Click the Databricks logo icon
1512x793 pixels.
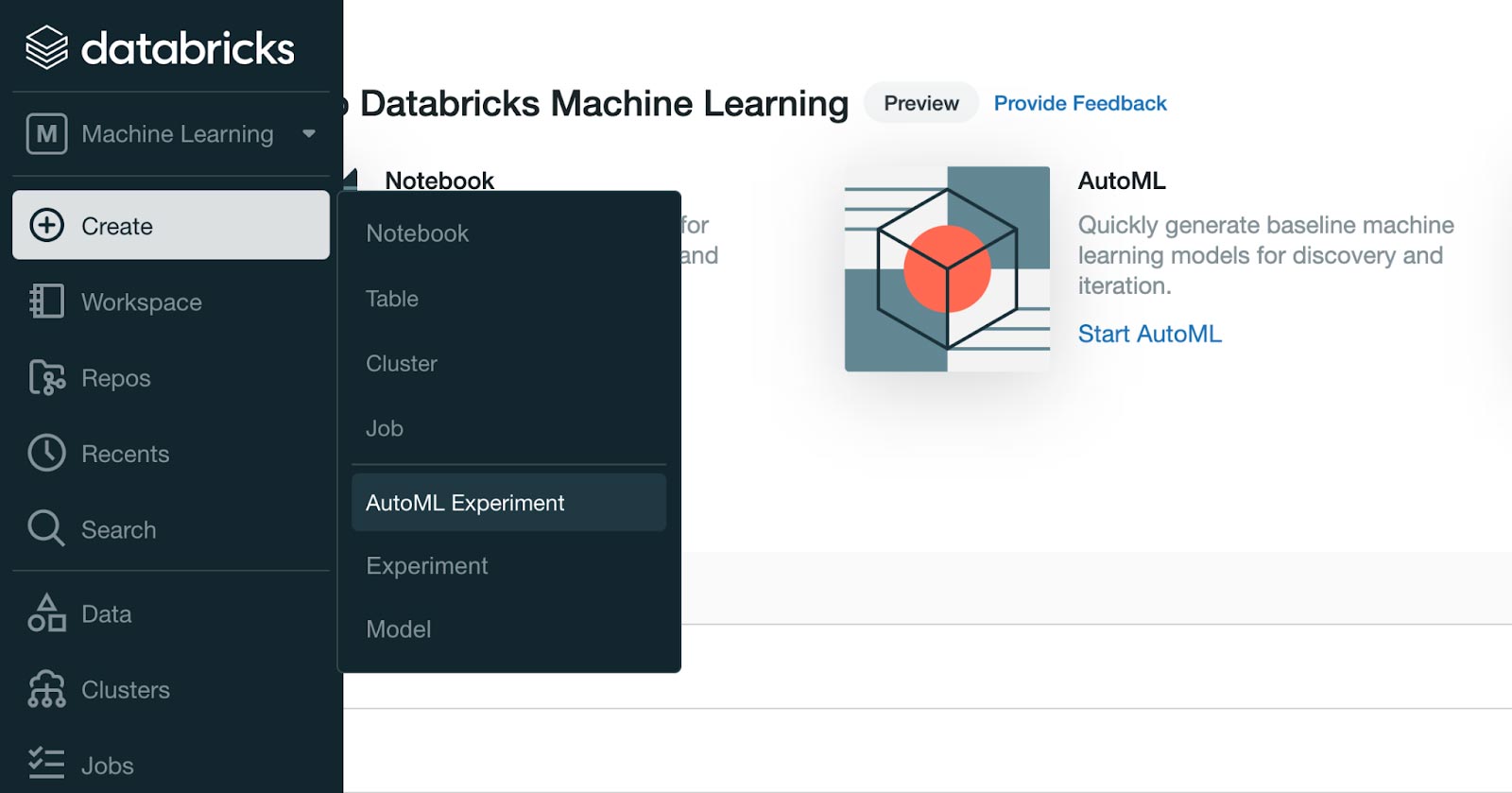(x=46, y=47)
